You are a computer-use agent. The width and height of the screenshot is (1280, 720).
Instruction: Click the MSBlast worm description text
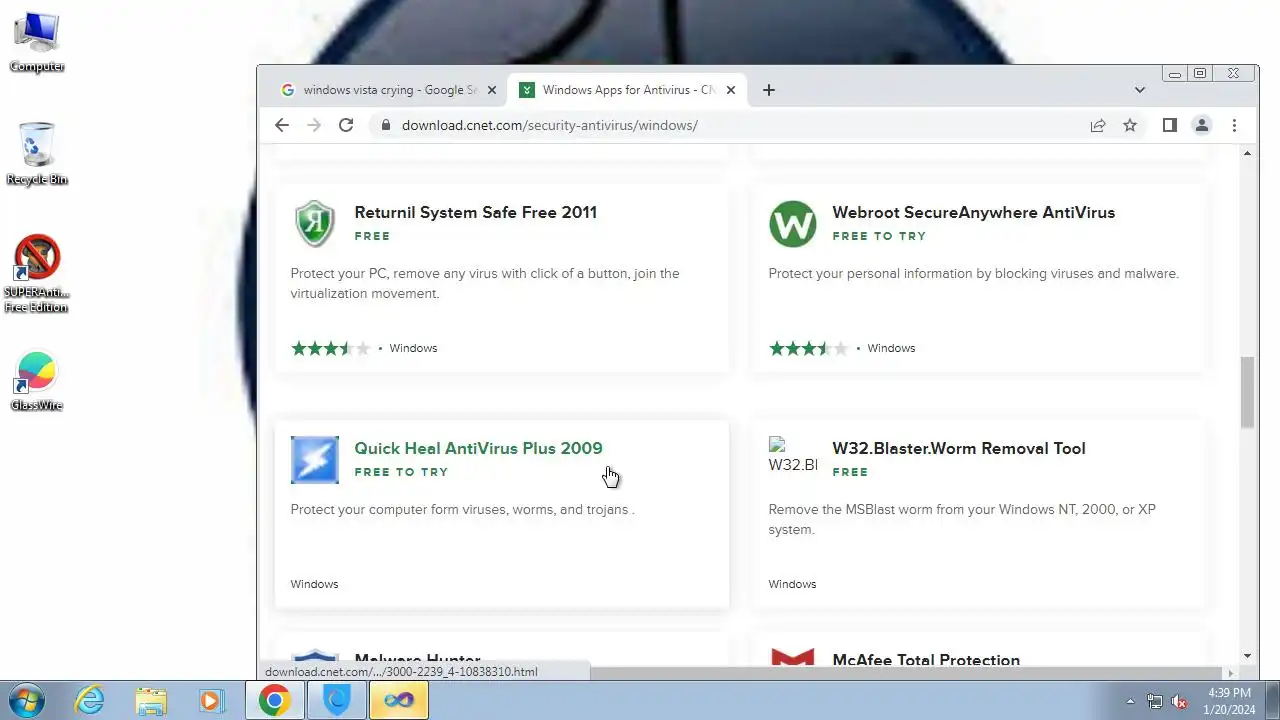[962, 519]
